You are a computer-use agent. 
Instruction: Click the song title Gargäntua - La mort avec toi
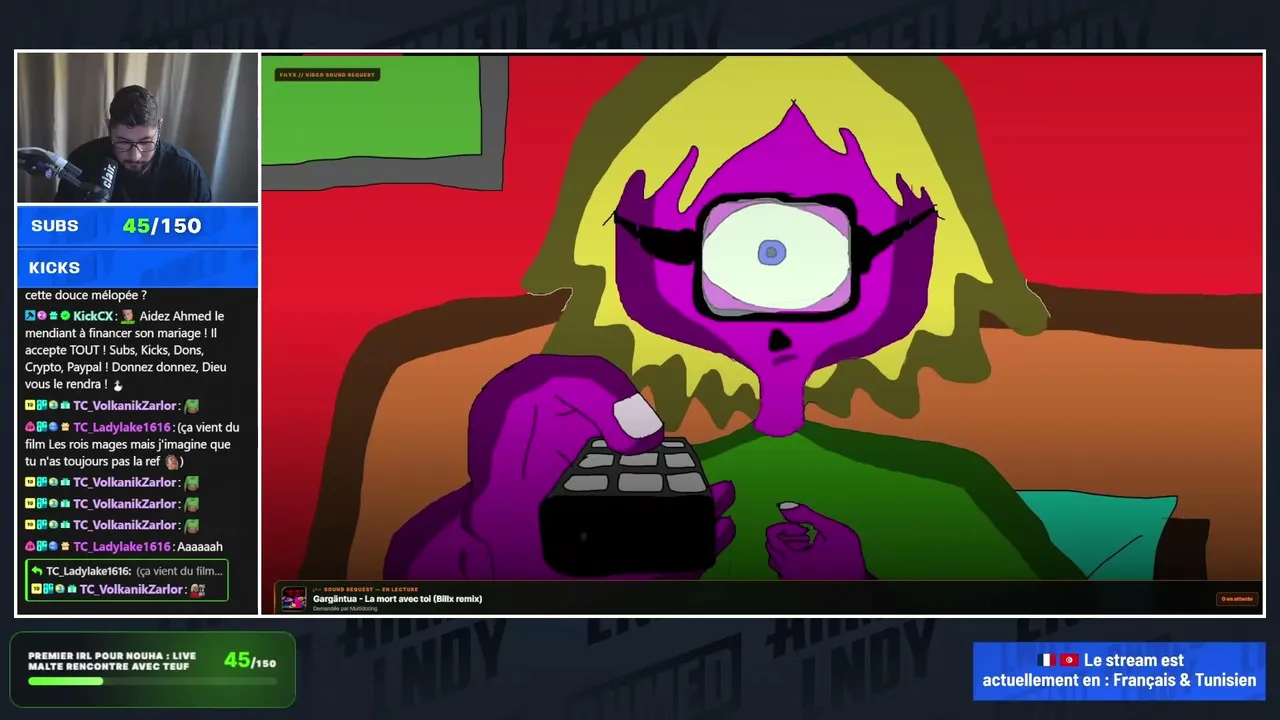tap(397, 599)
